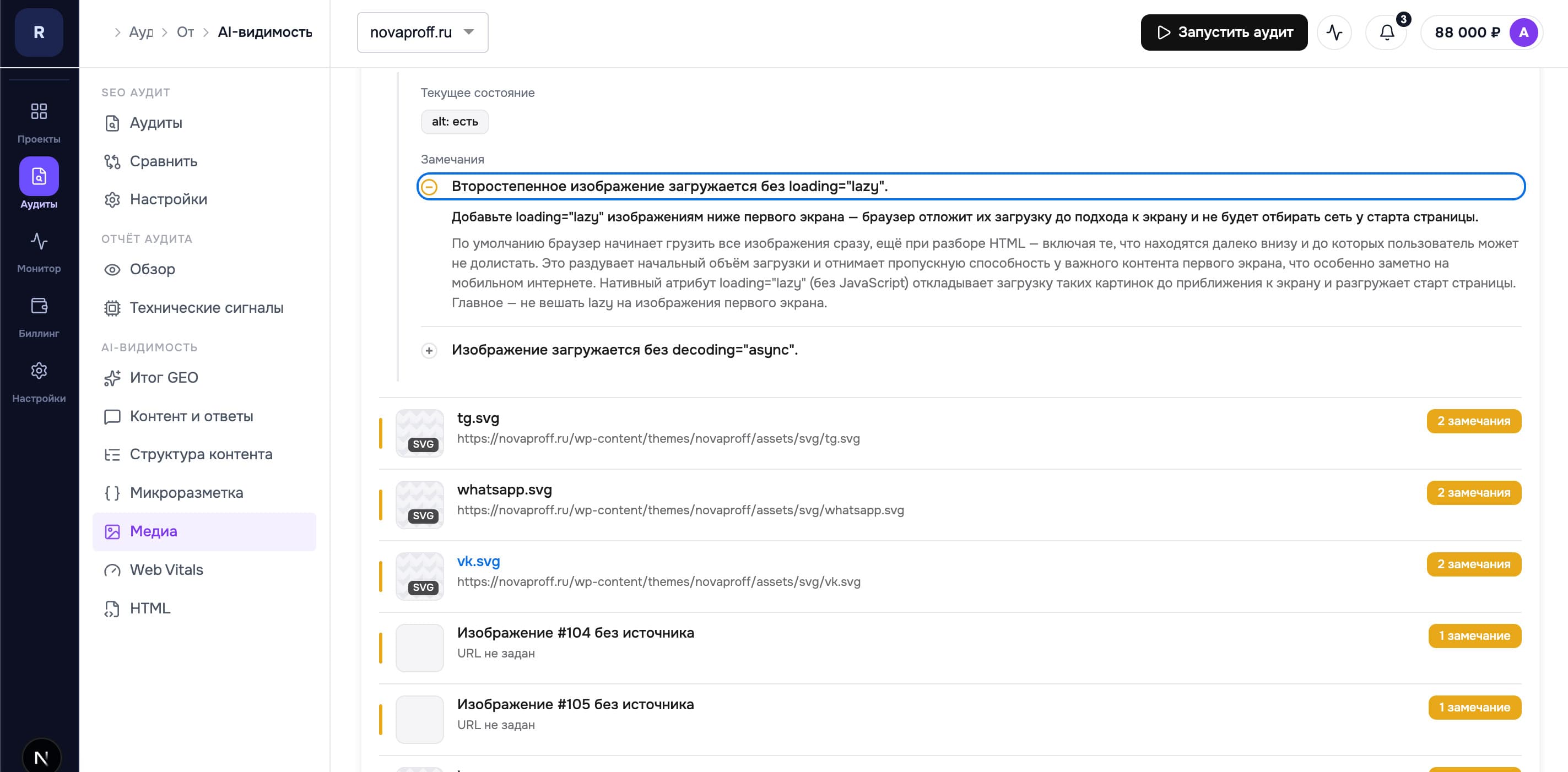The width and height of the screenshot is (1568, 772).
Task: Click the Структура контента list icon
Action: (112, 454)
